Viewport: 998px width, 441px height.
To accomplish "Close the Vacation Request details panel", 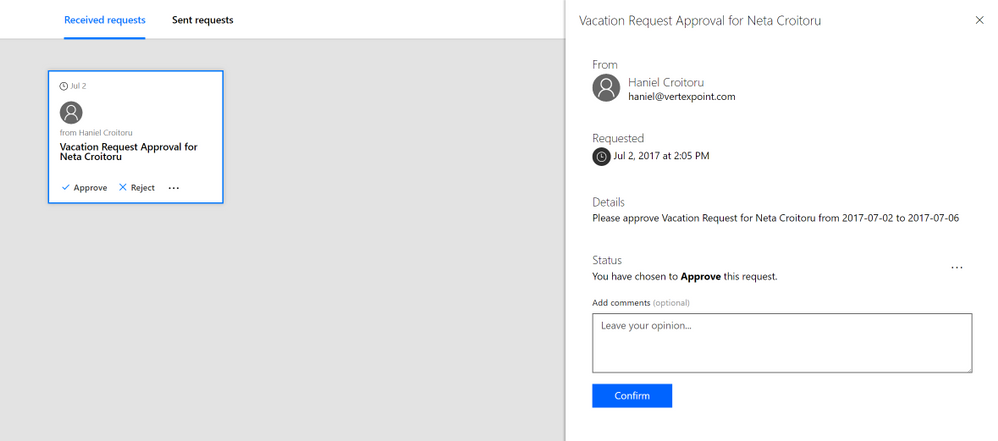I will [x=980, y=20].
